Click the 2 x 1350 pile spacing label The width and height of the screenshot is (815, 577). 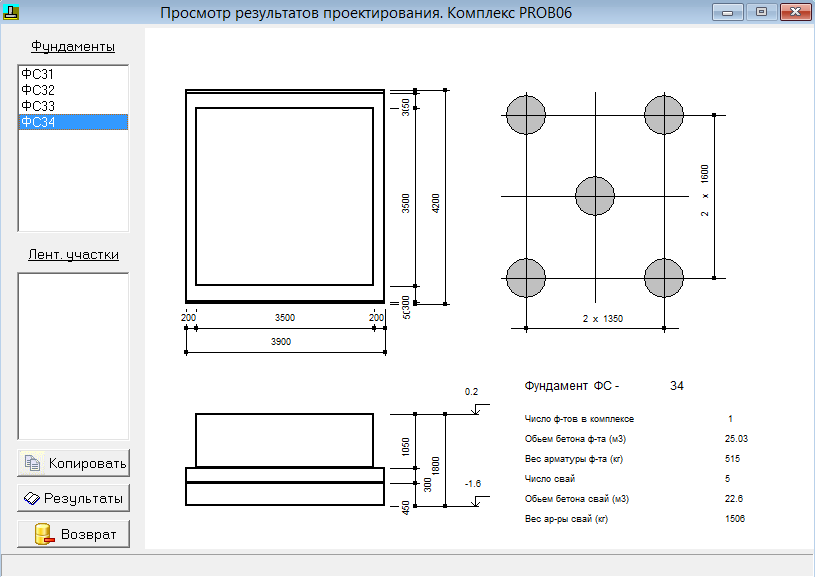pyautogui.click(x=602, y=319)
